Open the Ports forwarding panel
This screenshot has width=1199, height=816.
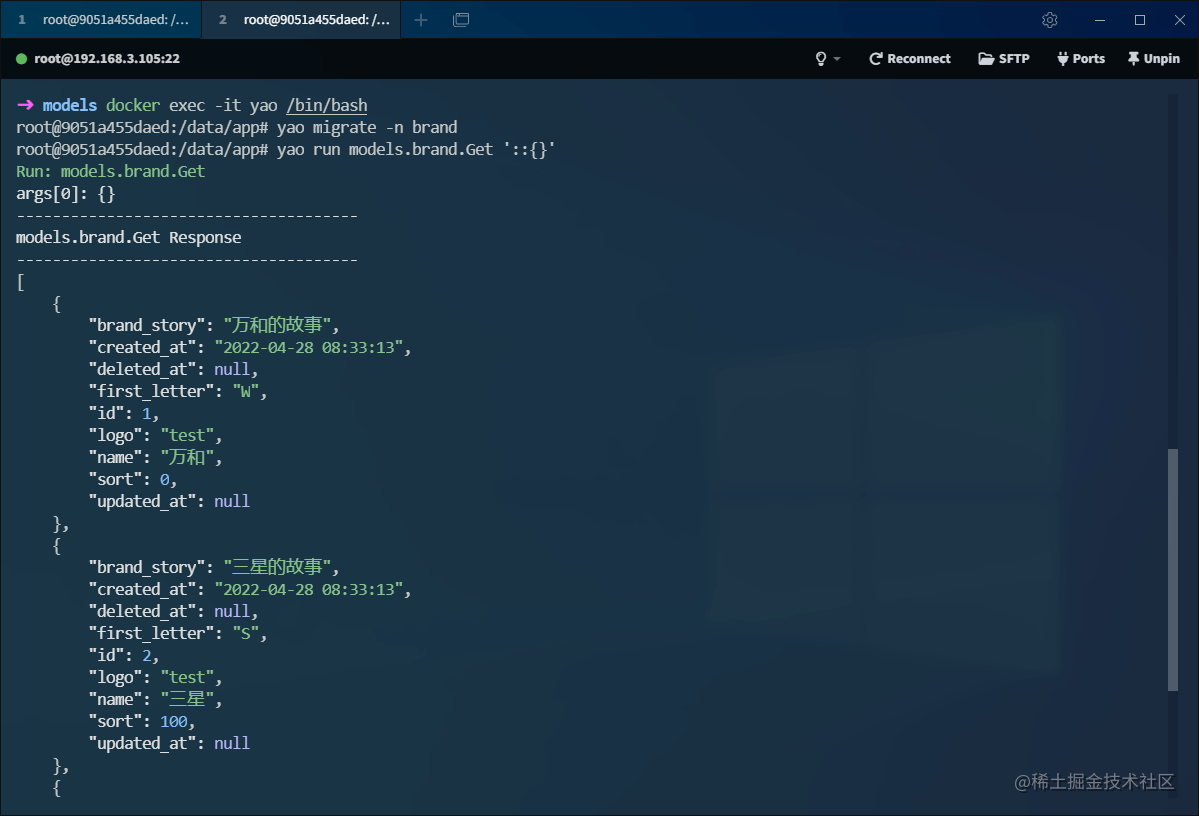coord(1081,59)
